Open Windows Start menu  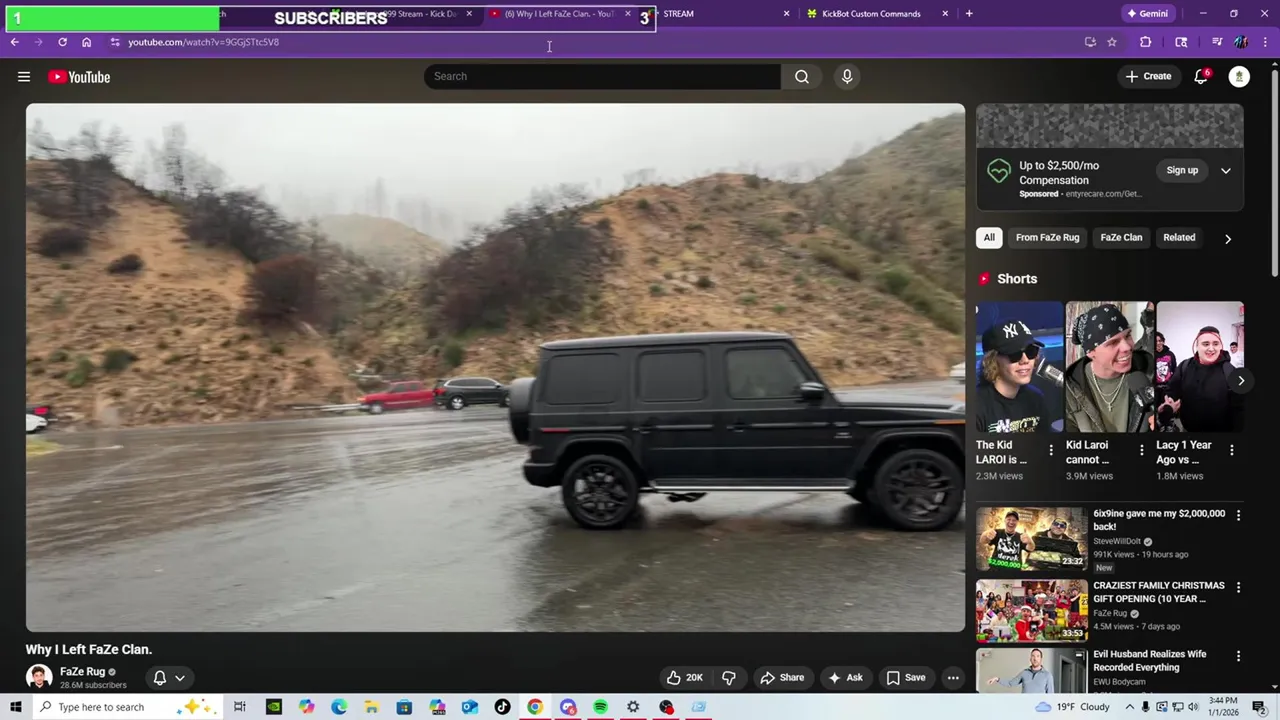(15, 707)
